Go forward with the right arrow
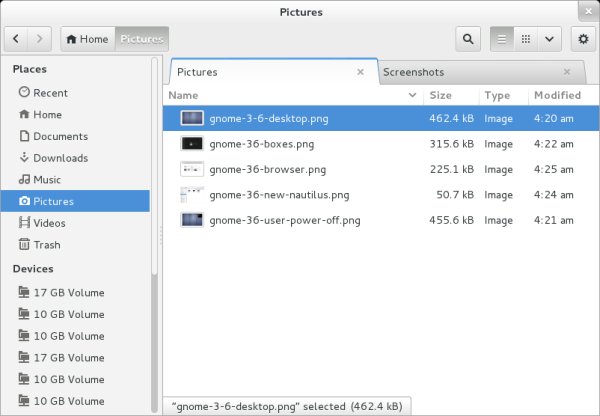 click(x=39, y=39)
